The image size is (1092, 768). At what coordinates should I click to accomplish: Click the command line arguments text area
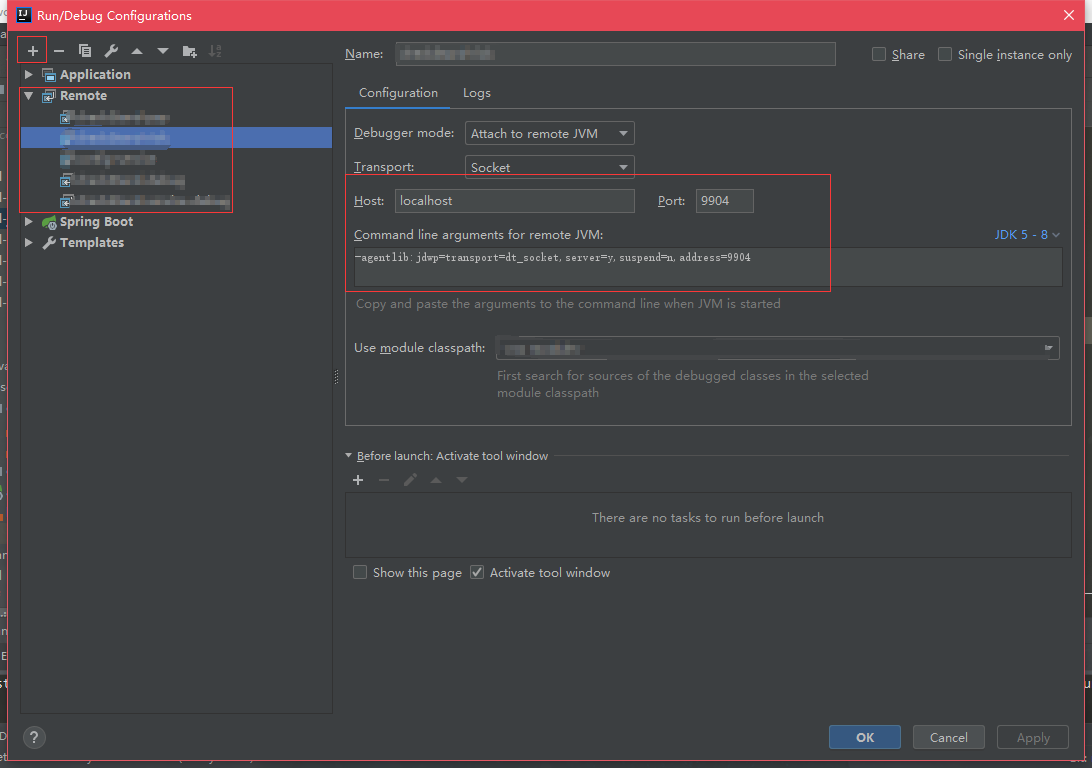[x=708, y=267]
